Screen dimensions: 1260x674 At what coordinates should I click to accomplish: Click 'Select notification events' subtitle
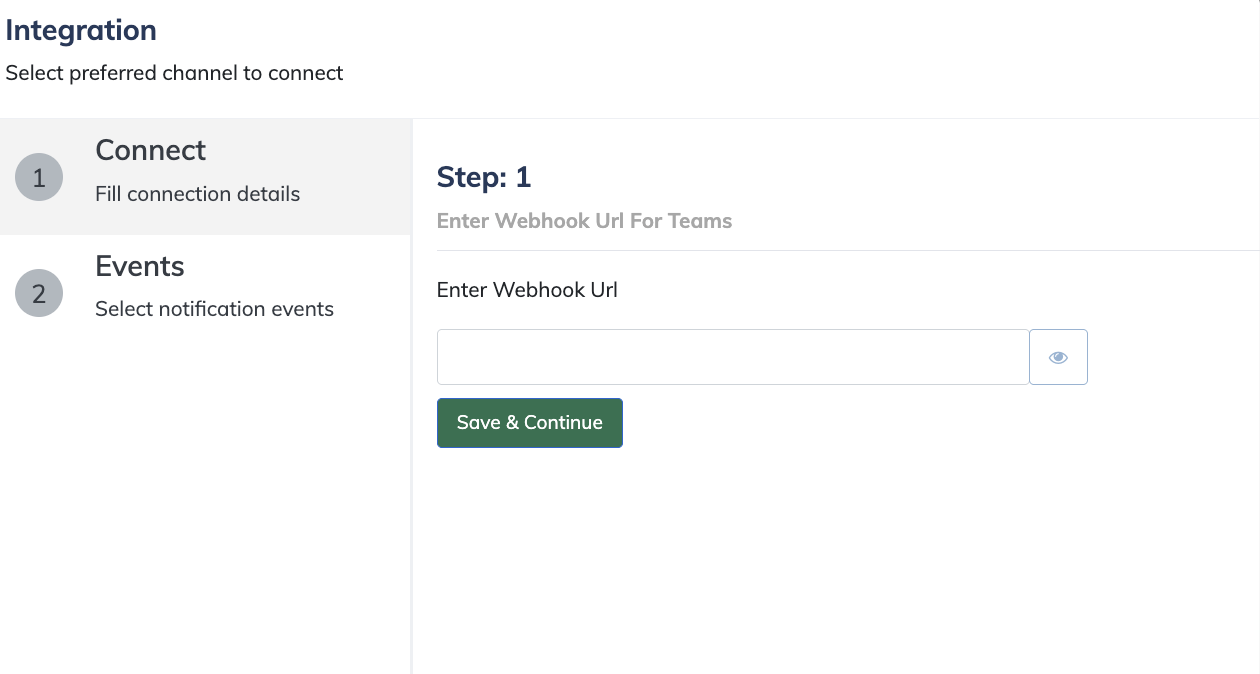[215, 309]
